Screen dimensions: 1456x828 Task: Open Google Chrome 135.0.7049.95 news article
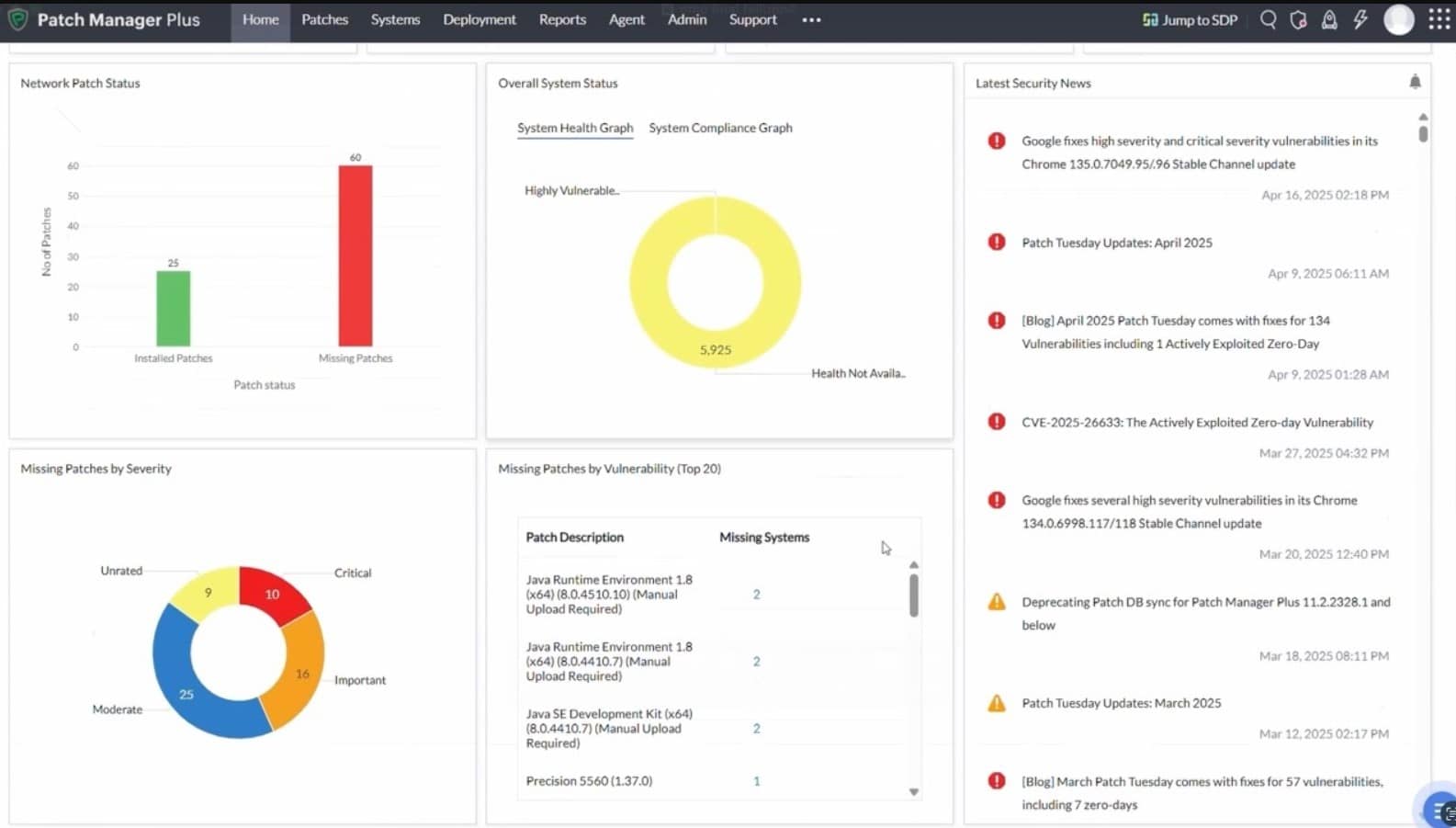click(1200, 153)
